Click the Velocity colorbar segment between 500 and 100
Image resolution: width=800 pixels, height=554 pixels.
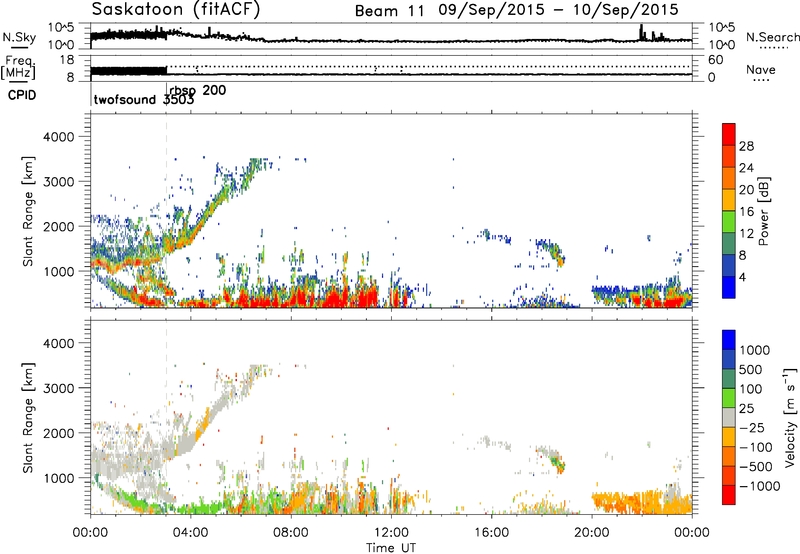click(x=729, y=378)
